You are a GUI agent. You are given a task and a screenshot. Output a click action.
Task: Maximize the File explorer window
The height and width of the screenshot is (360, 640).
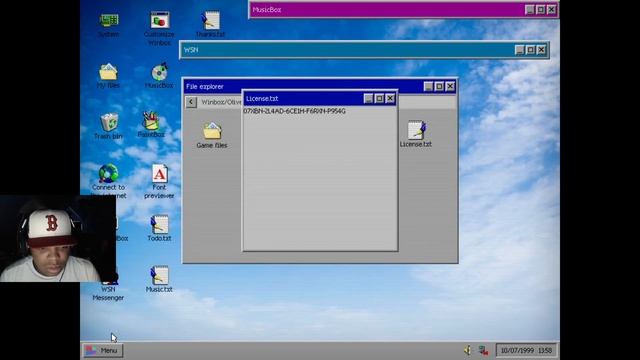[x=439, y=87]
